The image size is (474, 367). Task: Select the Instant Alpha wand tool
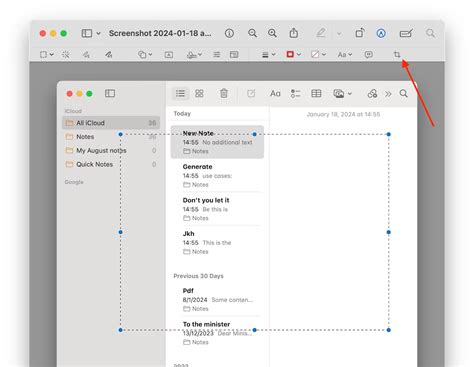click(66, 54)
